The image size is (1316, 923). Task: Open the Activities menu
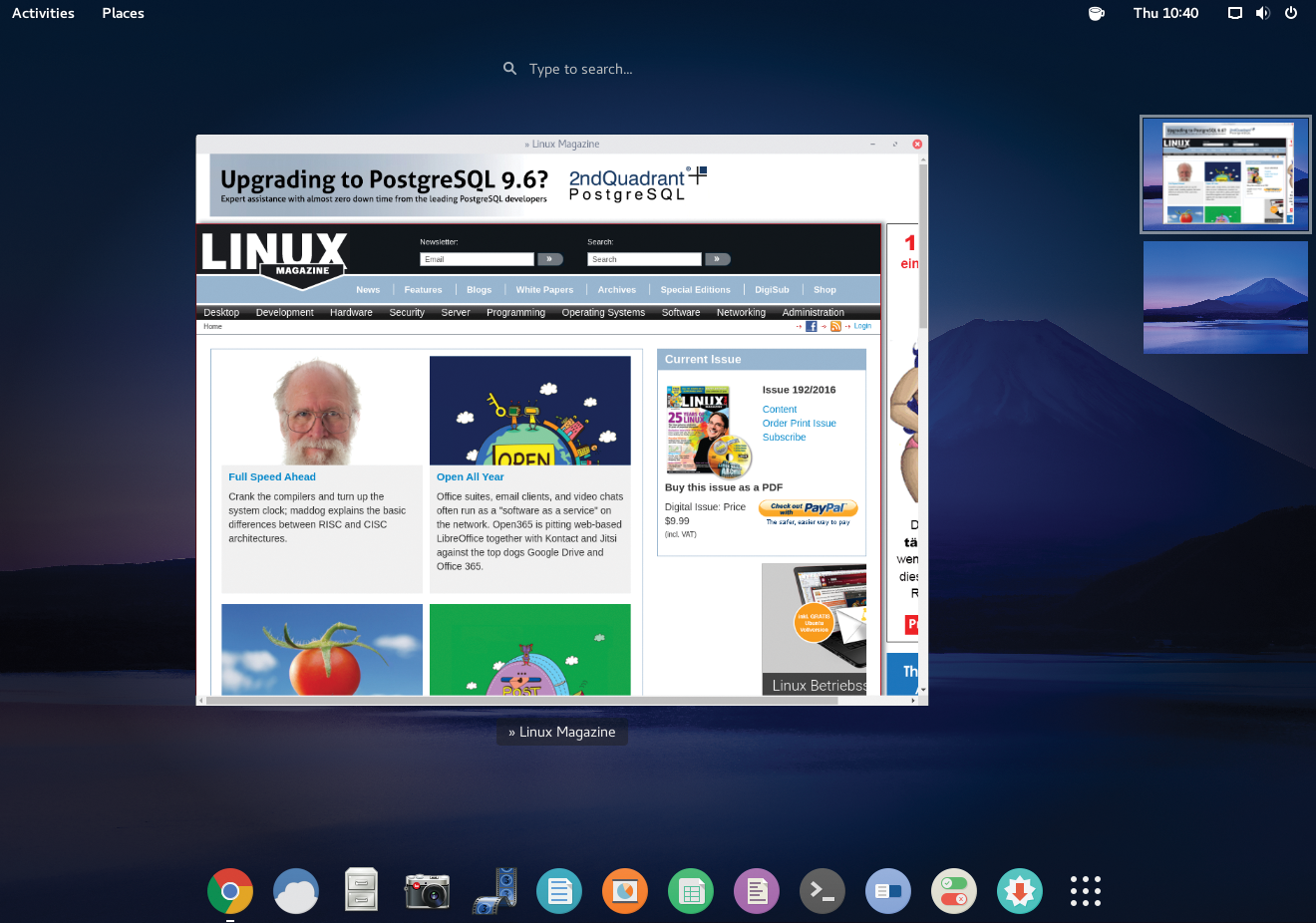(42, 13)
